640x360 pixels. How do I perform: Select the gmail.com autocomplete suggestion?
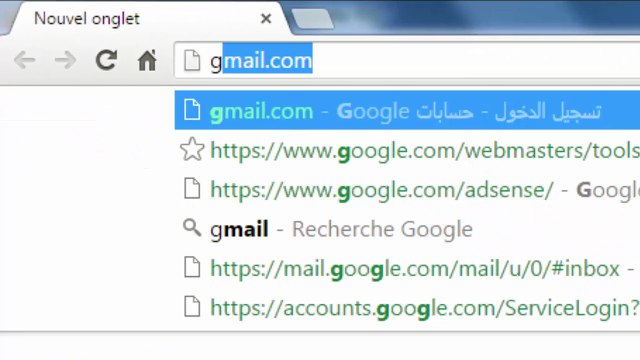click(x=407, y=111)
